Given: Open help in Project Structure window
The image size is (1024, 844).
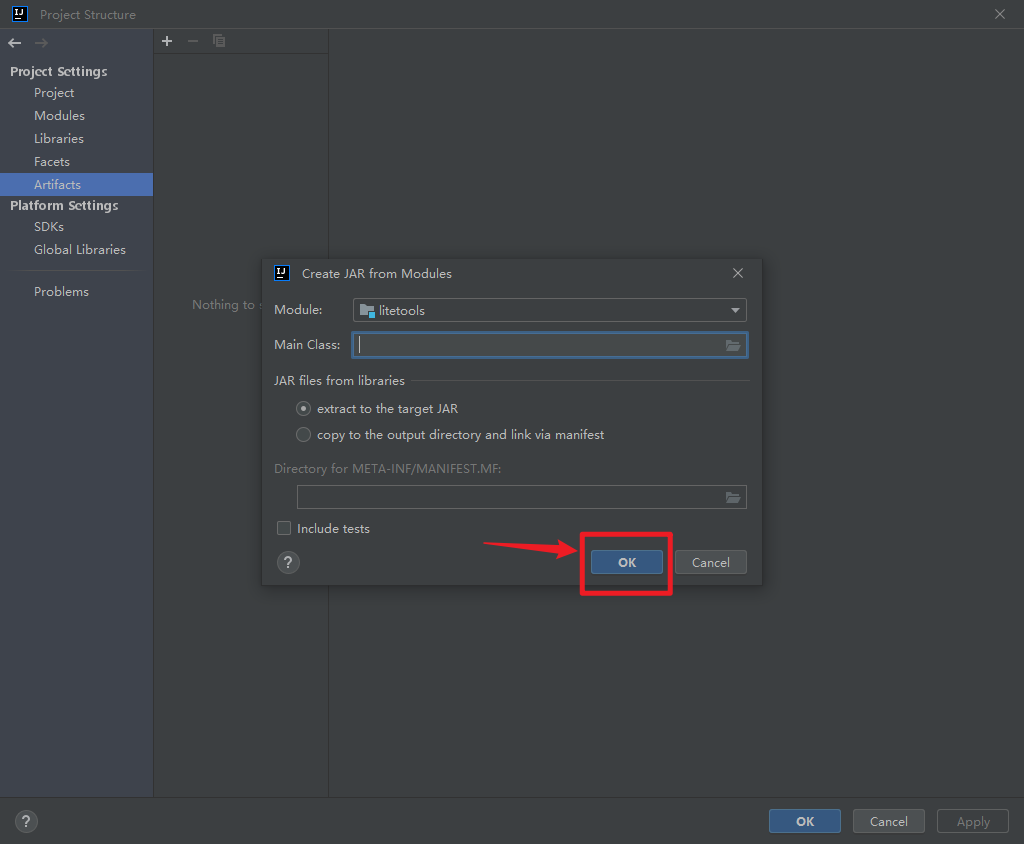Looking at the screenshot, I should tap(26, 822).
